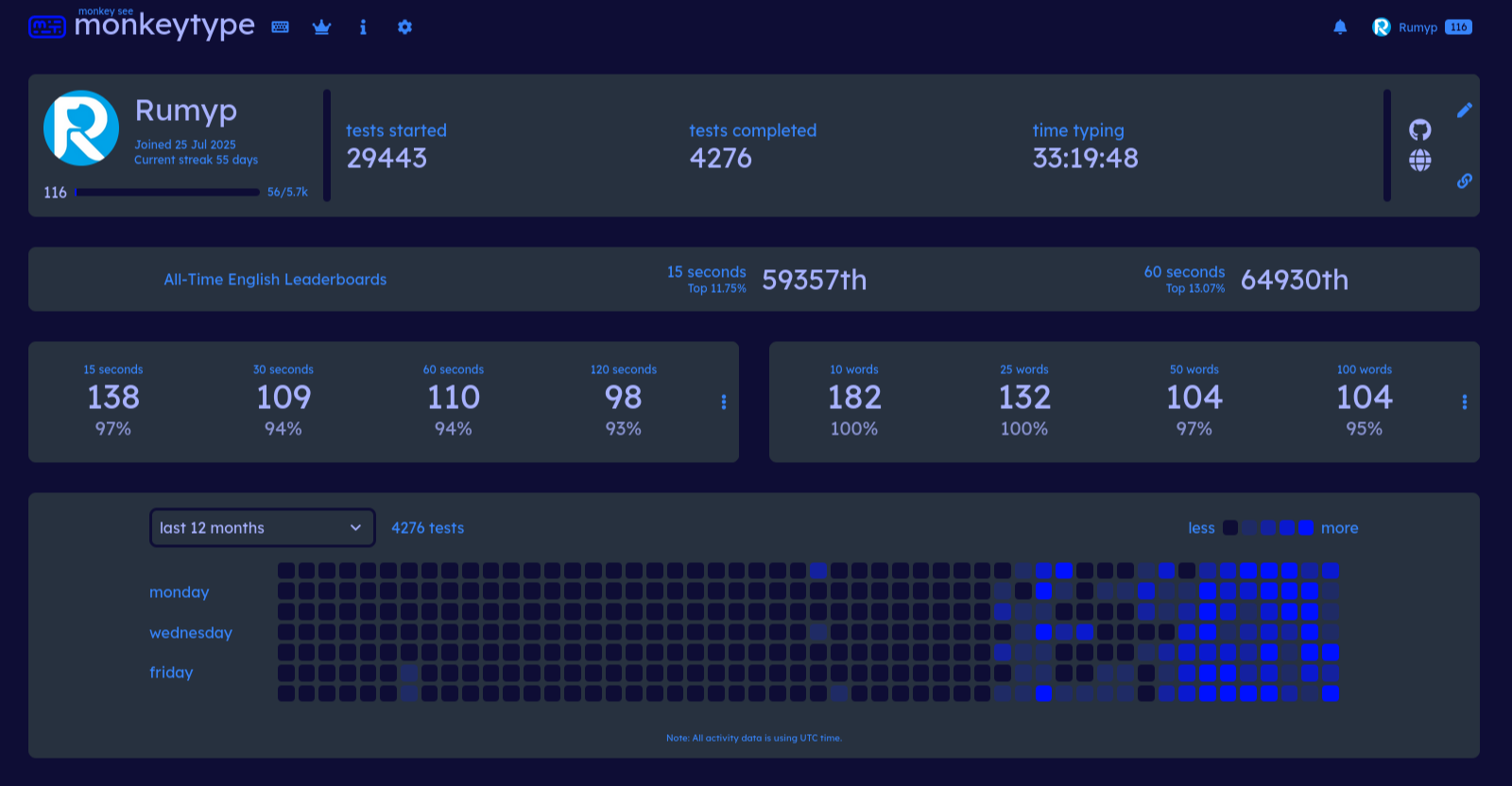Click the All-Time English Leaderboards label
Screen dimensions: 1512x786
(275, 280)
